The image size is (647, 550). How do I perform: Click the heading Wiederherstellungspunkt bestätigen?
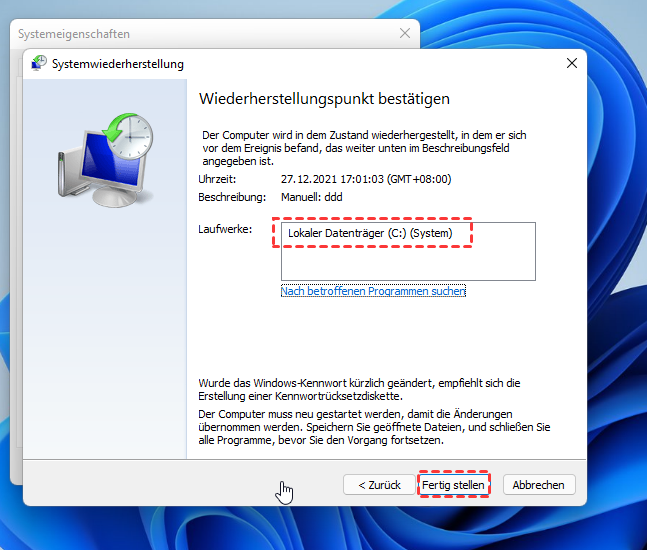324,99
